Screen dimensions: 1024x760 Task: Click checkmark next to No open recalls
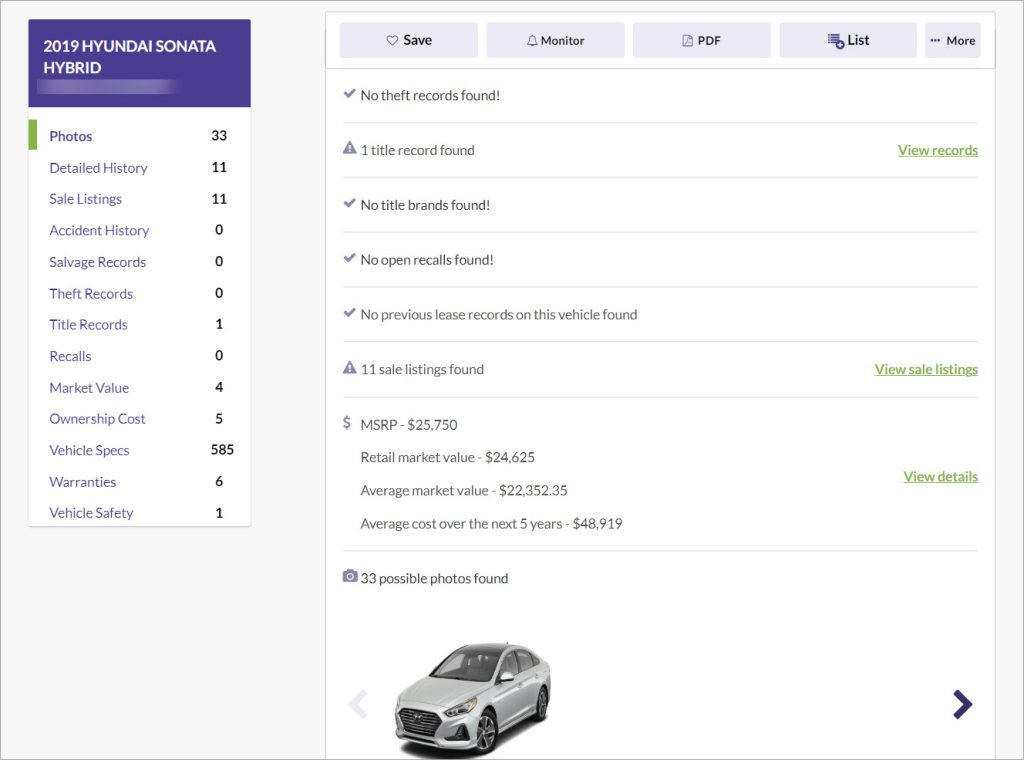click(349, 258)
